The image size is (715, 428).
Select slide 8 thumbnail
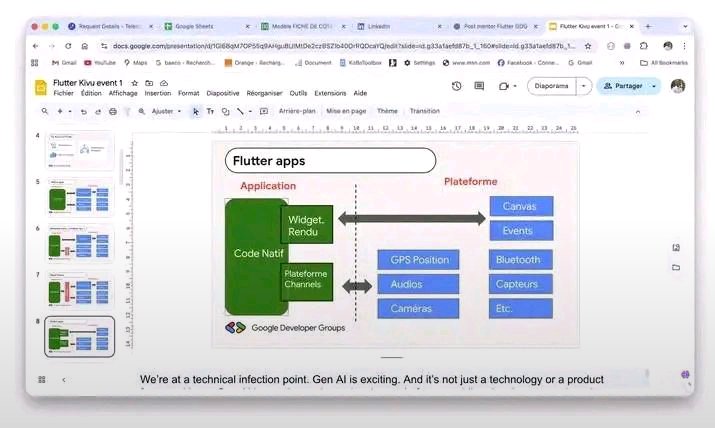tap(80, 337)
